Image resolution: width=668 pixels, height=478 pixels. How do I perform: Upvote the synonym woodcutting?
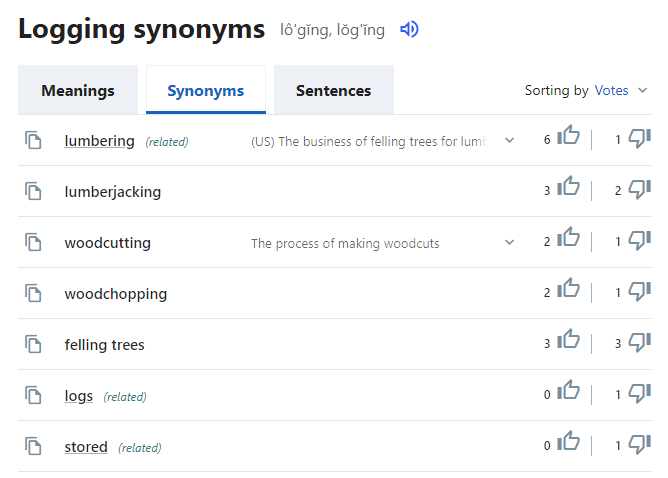tap(568, 238)
